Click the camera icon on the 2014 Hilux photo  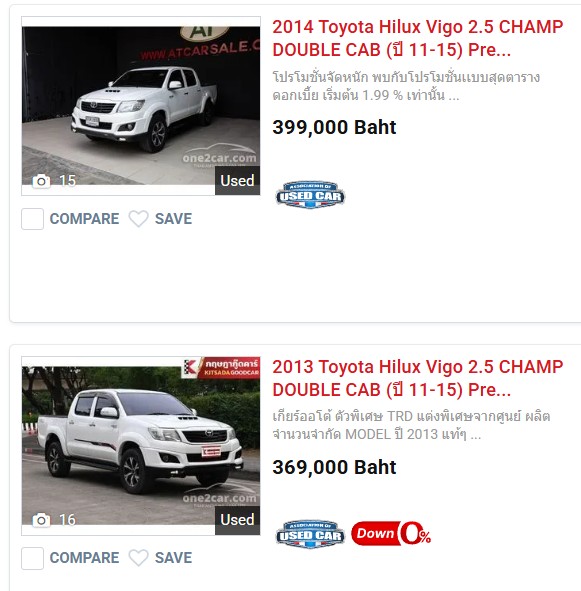pyautogui.click(x=41, y=181)
